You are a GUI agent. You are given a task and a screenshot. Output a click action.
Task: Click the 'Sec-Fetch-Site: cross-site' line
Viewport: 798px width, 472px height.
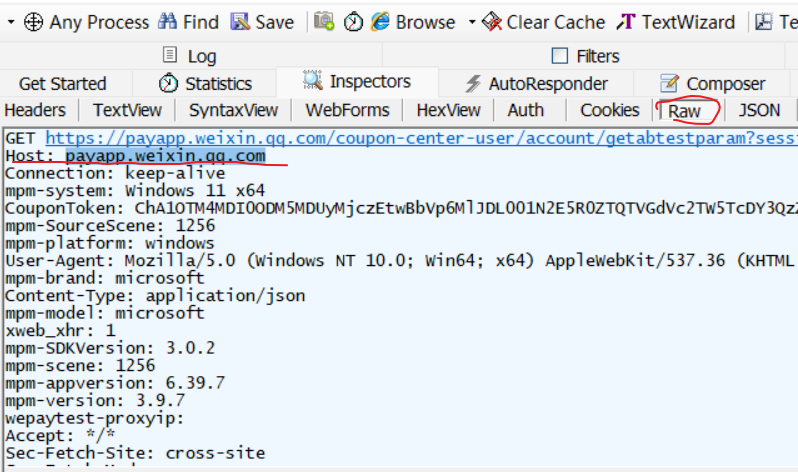135,453
